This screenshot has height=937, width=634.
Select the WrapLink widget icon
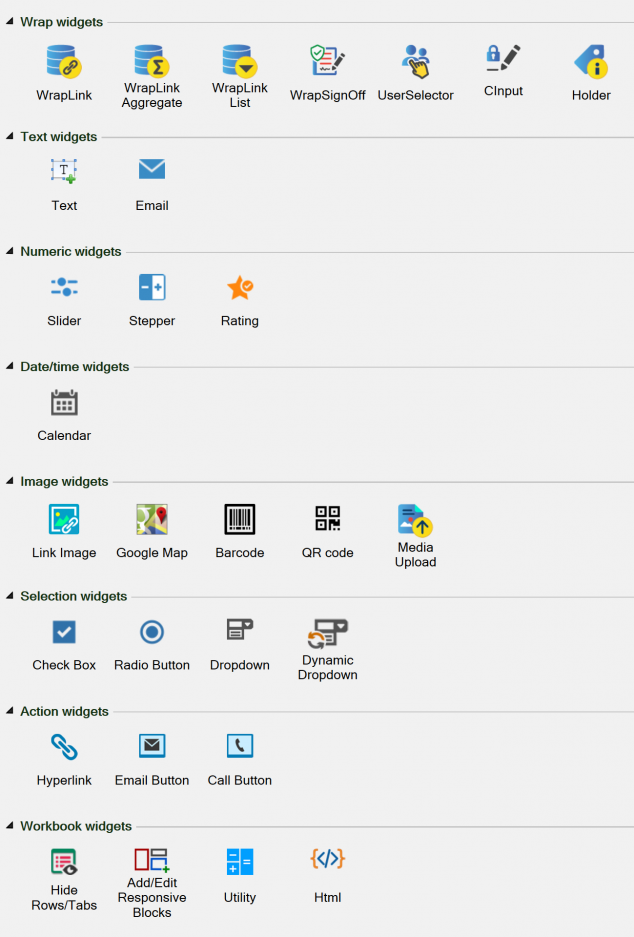pyautogui.click(x=64, y=62)
